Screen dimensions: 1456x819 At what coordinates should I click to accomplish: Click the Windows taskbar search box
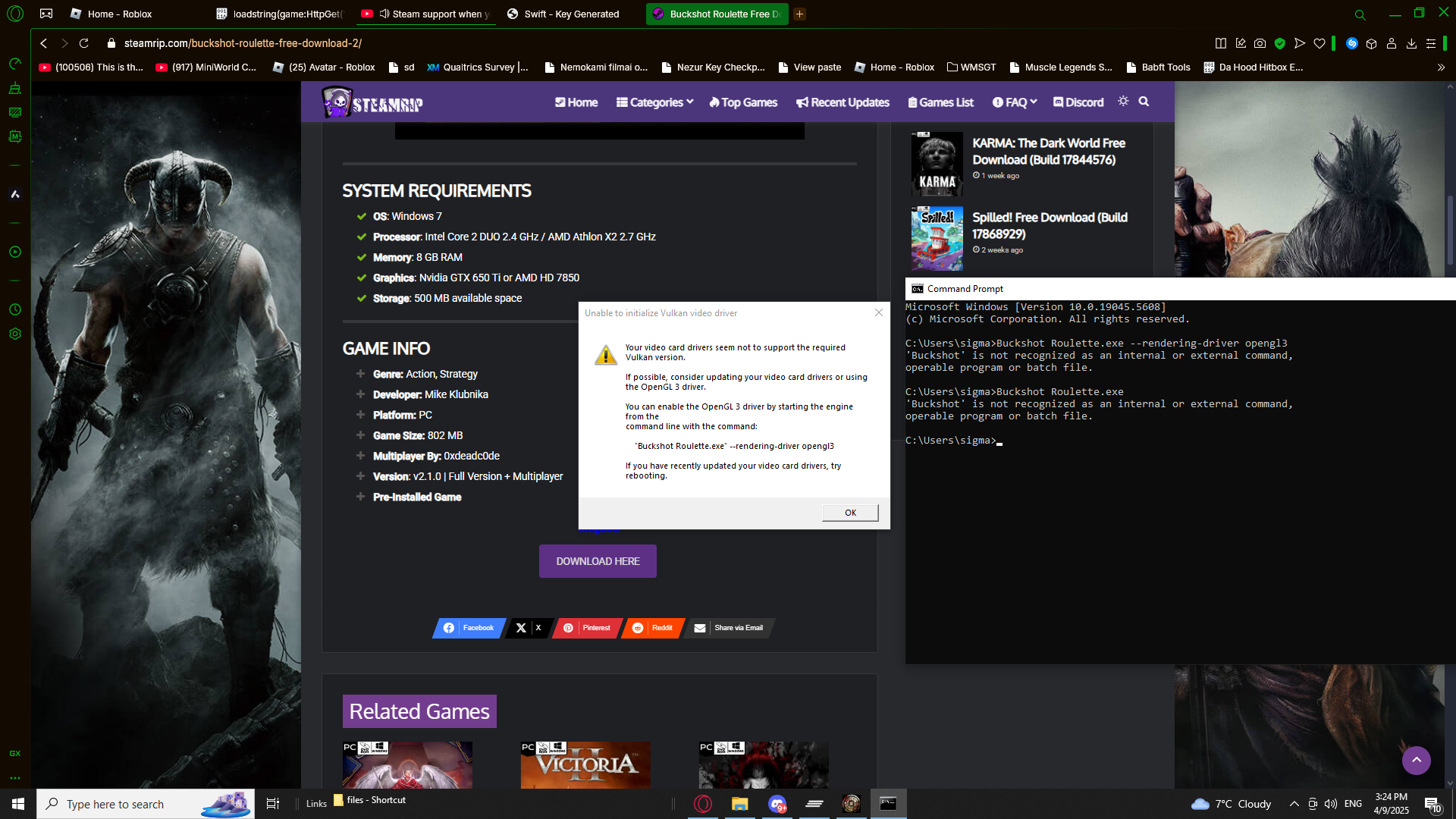[x=146, y=804]
